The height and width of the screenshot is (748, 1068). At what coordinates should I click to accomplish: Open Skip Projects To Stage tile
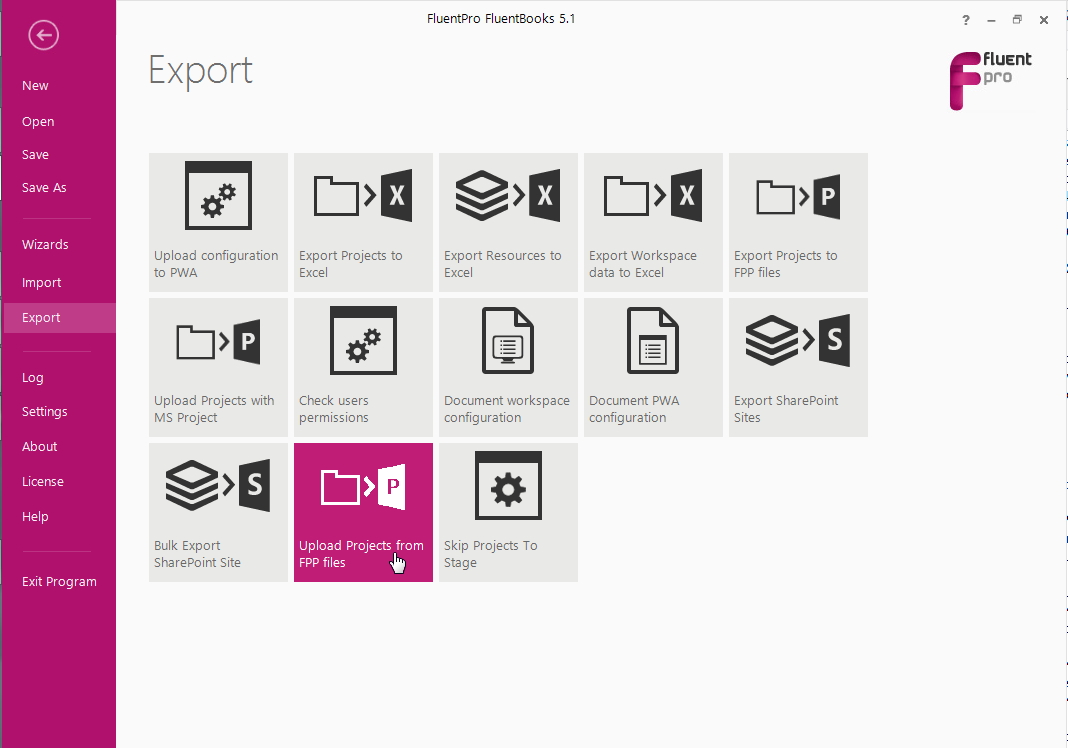pos(509,513)
